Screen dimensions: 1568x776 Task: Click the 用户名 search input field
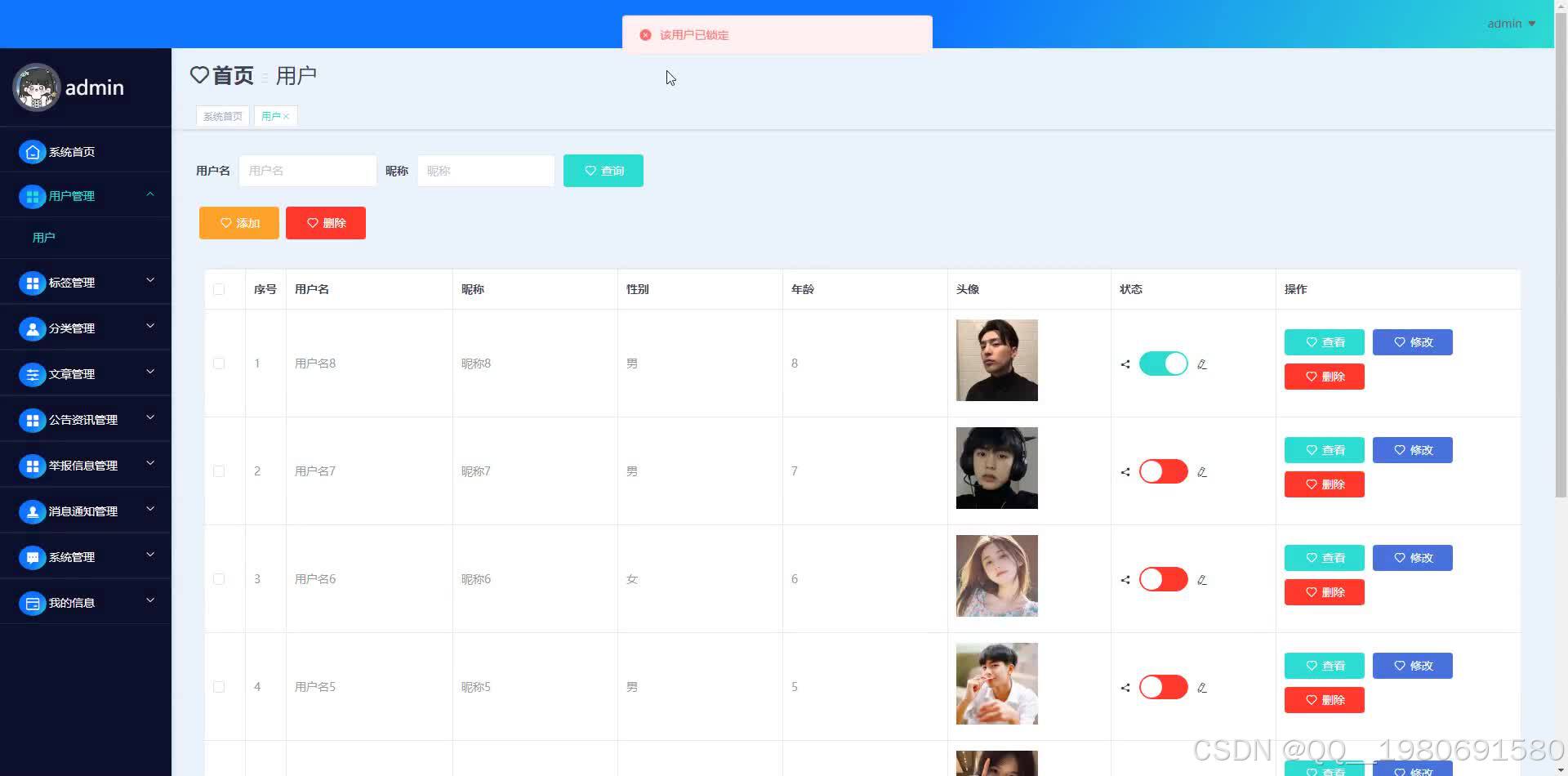pos(308,171)
